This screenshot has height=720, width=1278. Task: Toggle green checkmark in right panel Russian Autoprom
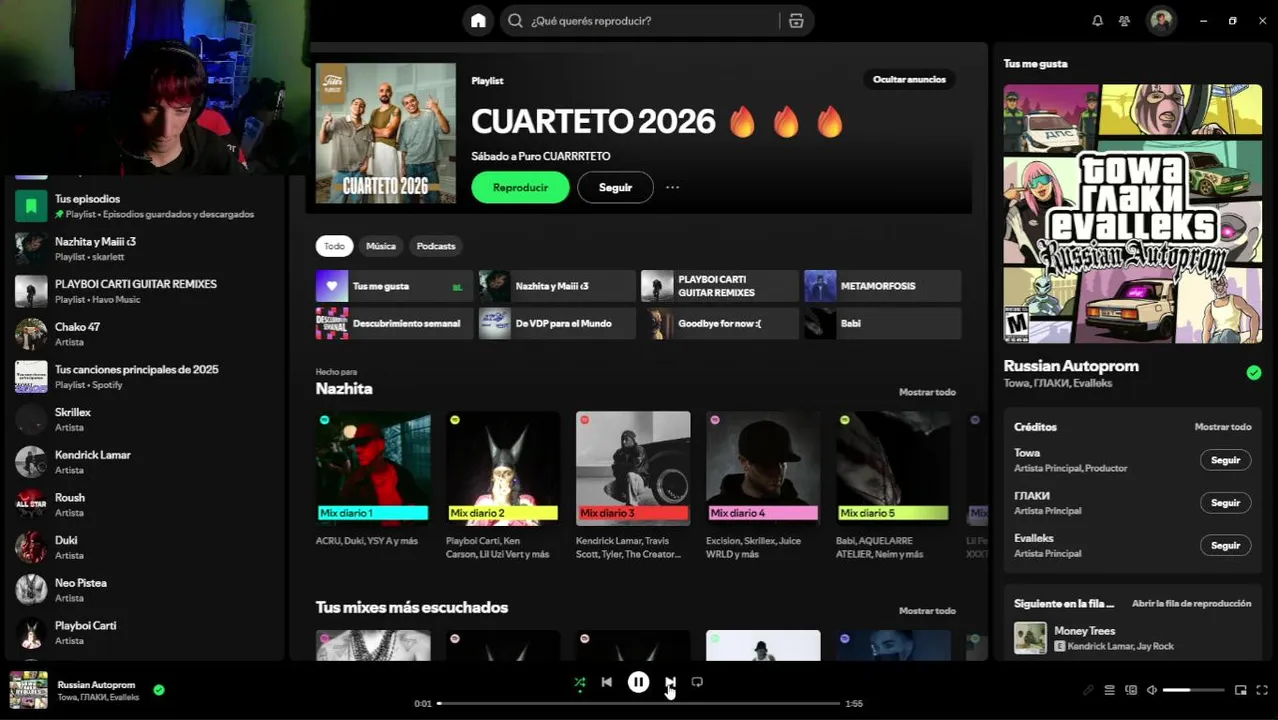tap(1254, 373)
